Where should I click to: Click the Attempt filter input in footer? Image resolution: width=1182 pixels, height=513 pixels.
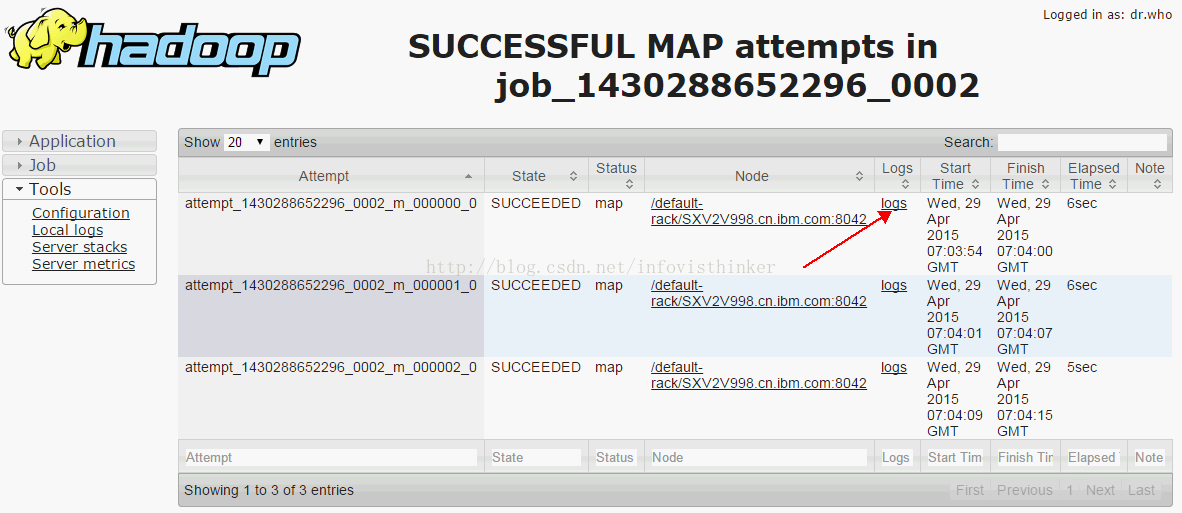(x=331, y=457)
